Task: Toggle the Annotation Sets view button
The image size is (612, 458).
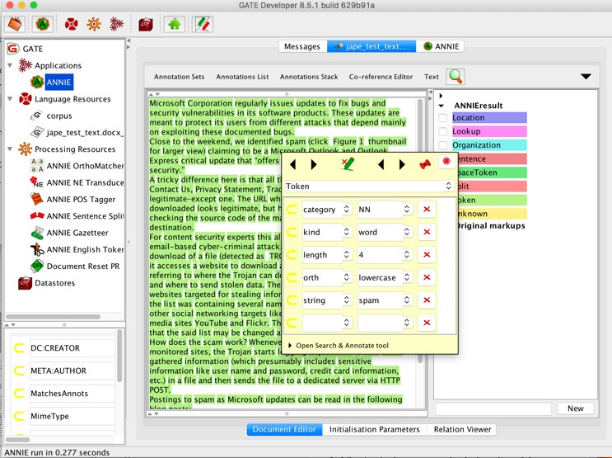Action: coord(179,77)
